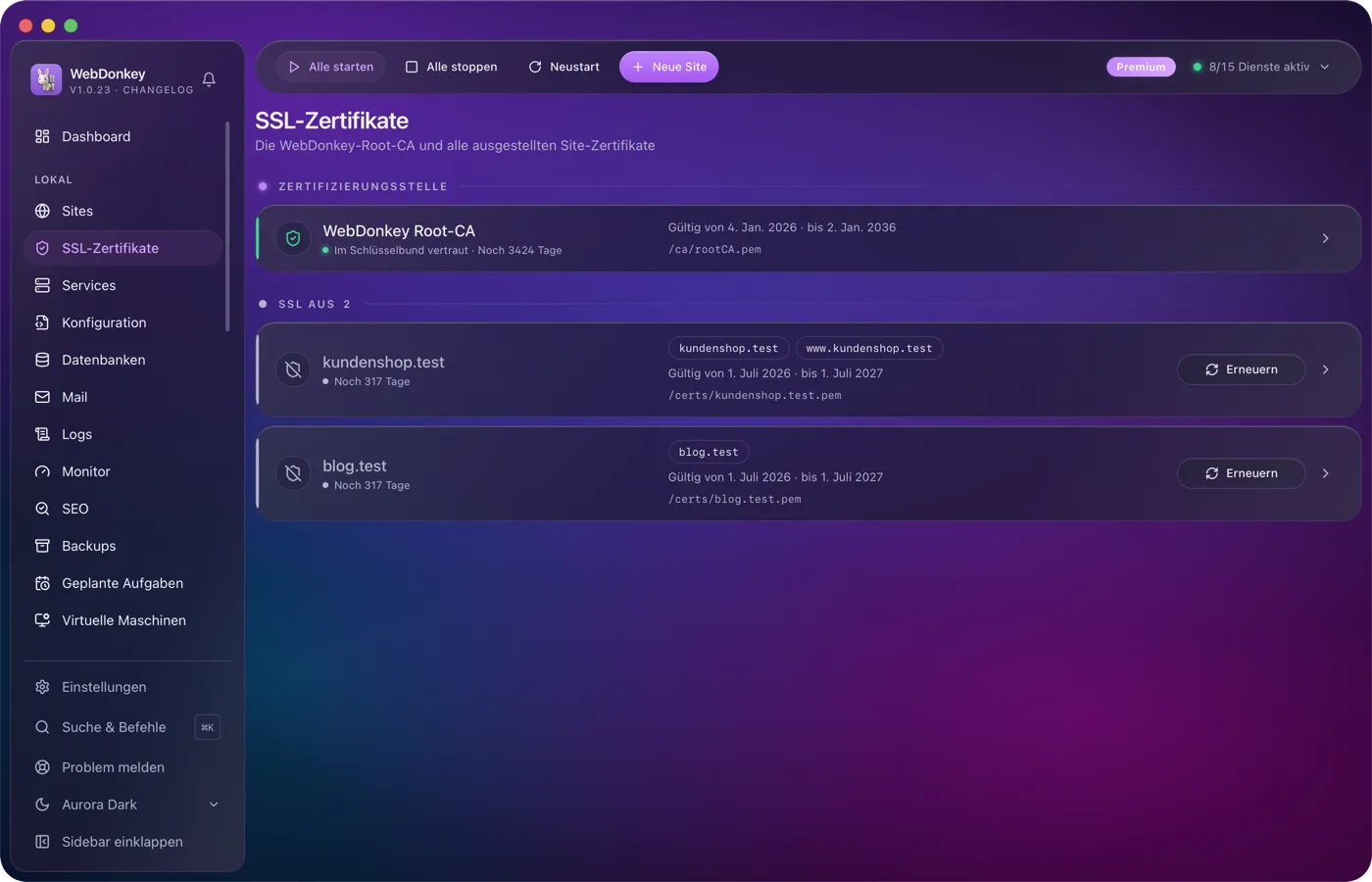Image resolution: width=1372 pixels, height=882 pixels.
Task: Expand blog.test row chevron
Action: click(x=1325, y=473)
